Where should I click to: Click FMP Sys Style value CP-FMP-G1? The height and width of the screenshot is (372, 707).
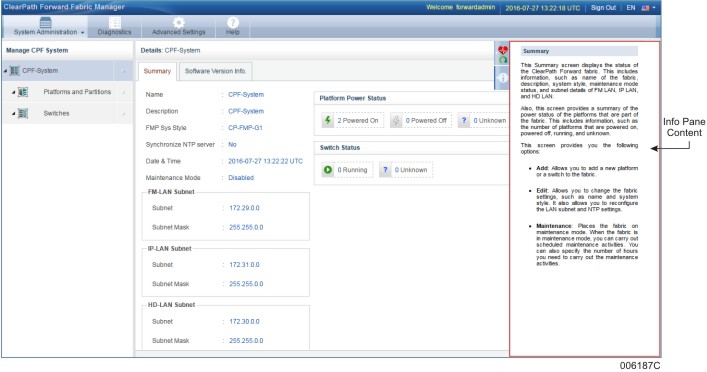click(245, 128)
